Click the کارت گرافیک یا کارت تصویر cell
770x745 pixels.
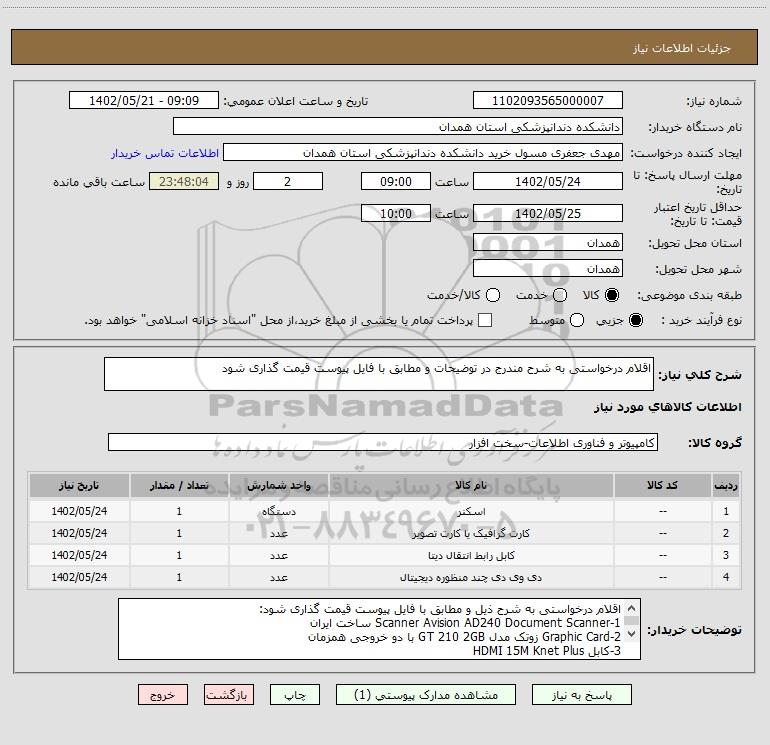click(x=471, y=533)
